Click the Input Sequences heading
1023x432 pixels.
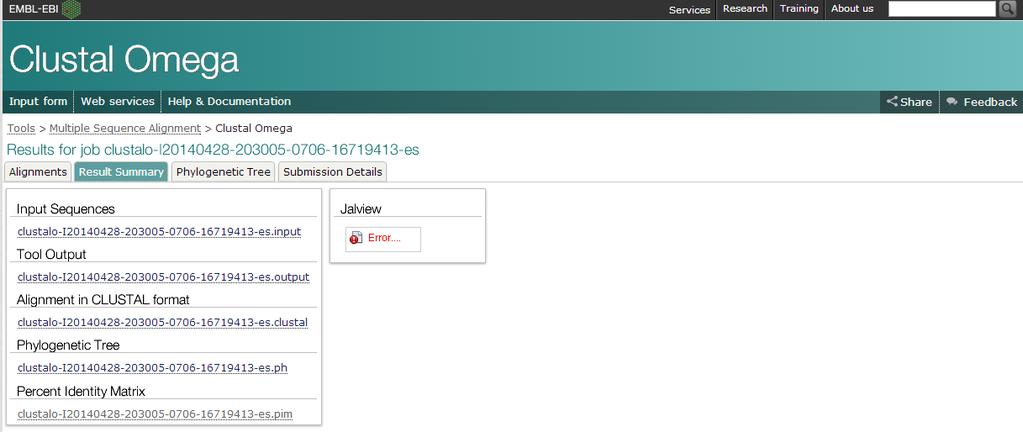click(66, 209)
